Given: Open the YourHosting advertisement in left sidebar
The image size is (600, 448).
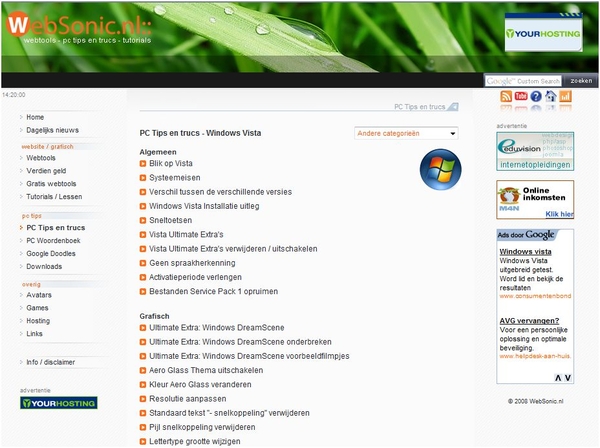Looking at the screenshot, I should tap(59, 403).
